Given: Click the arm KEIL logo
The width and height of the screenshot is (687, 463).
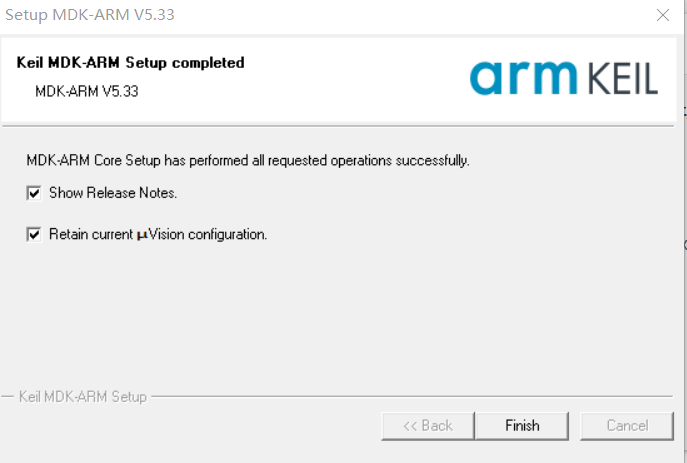Looking at the screenshot, I should [x=563, y=77].
